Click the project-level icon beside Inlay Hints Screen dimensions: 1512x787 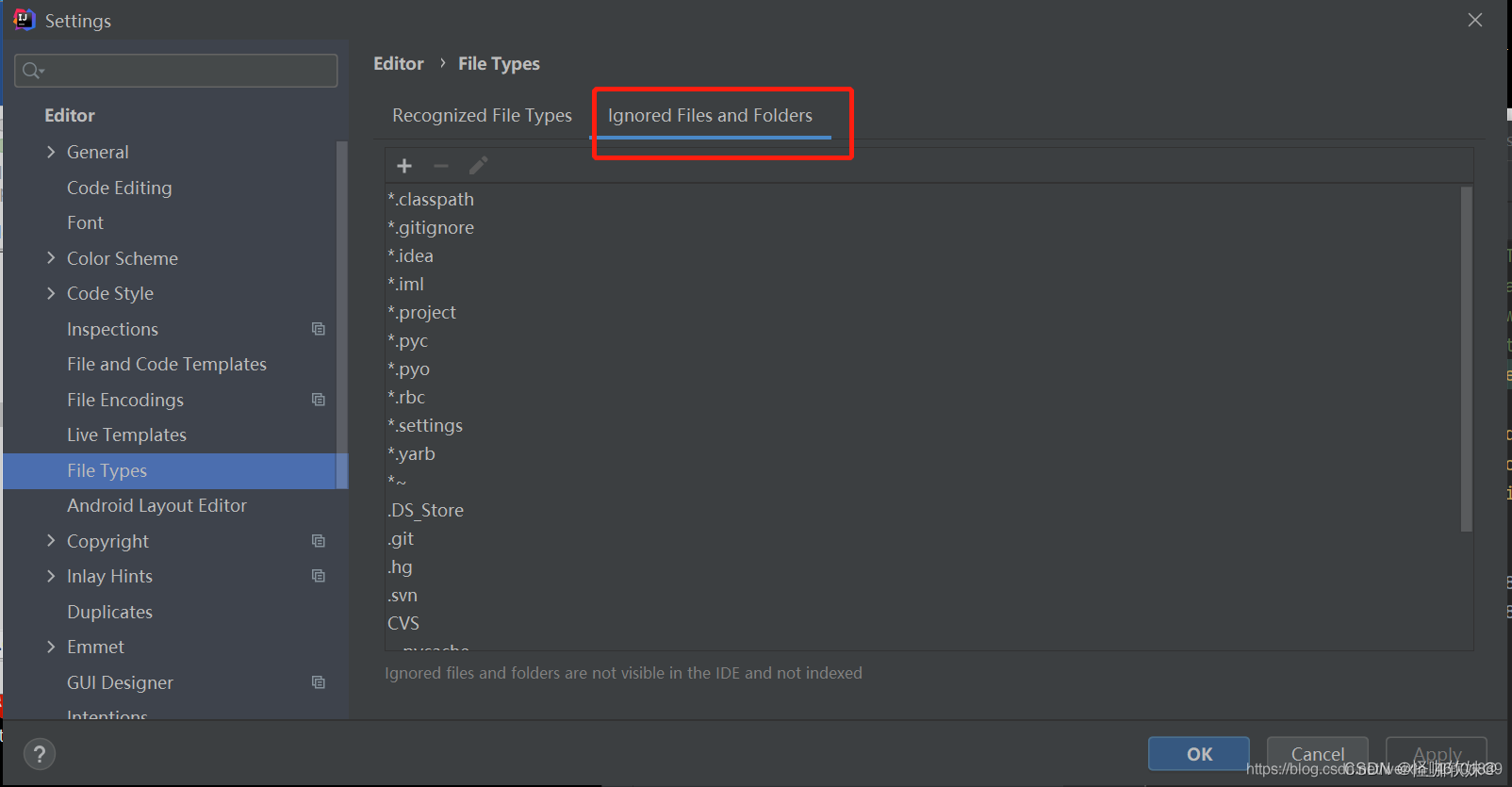pyautogui.click(x=319, y=576)
